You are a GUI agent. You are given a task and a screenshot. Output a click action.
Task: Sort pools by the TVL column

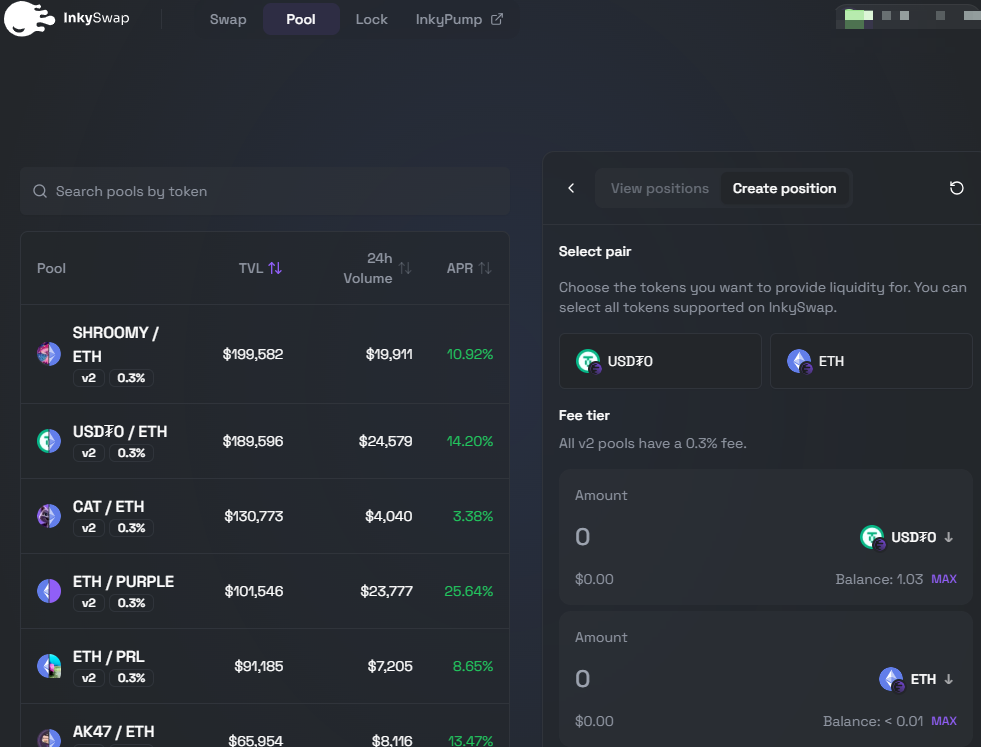coord(260,268)
